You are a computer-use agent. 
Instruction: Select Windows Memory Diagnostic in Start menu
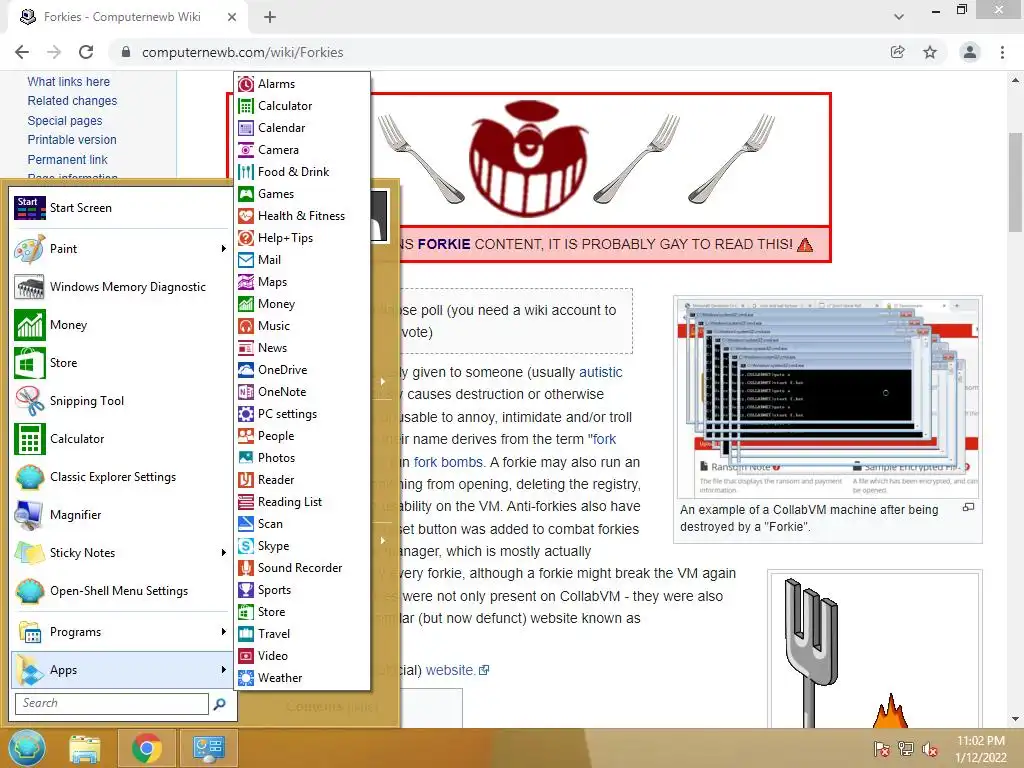120,287
